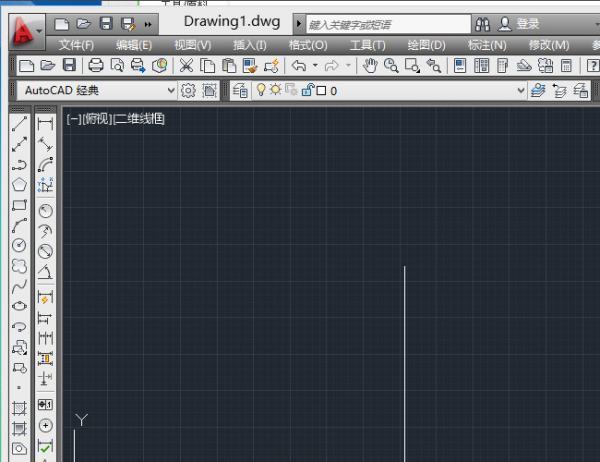Select the Polygon tool
This screenshot has height=462, width=600.
tap(20, 185)
